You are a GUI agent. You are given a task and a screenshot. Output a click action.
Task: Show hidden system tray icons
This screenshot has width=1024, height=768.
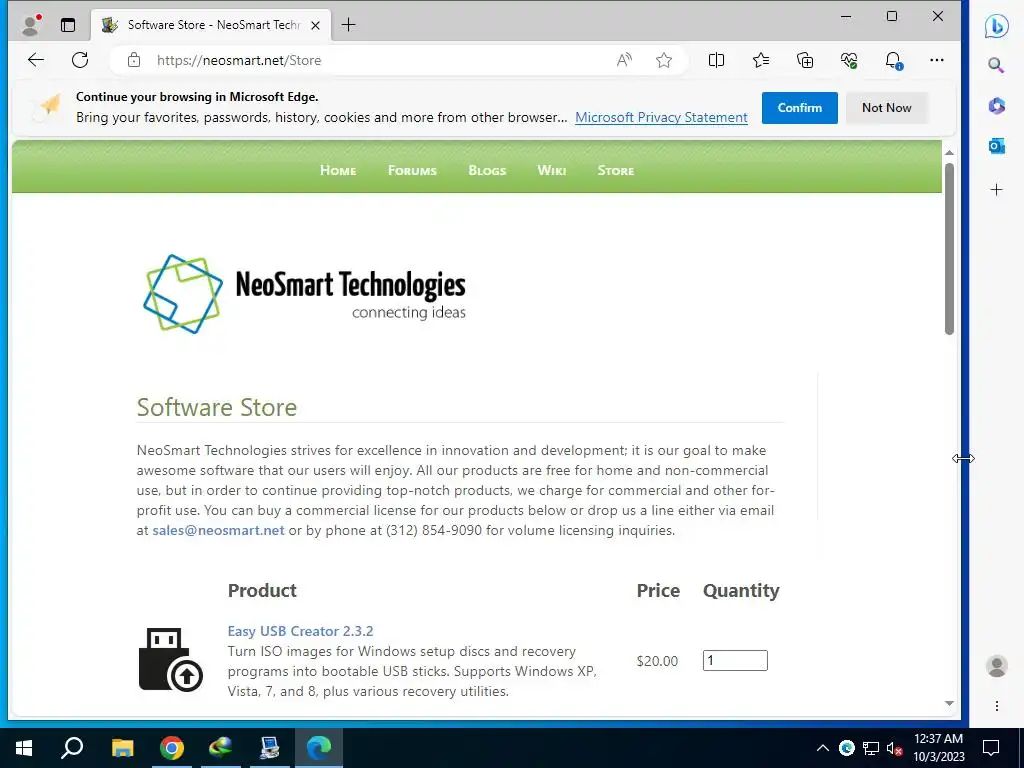coord(823,748)
